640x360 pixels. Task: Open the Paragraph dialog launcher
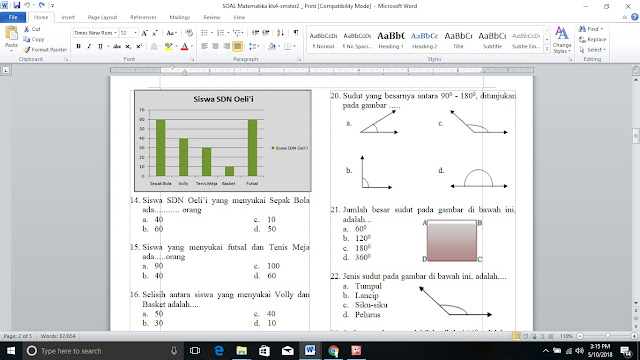click(299, 60)
